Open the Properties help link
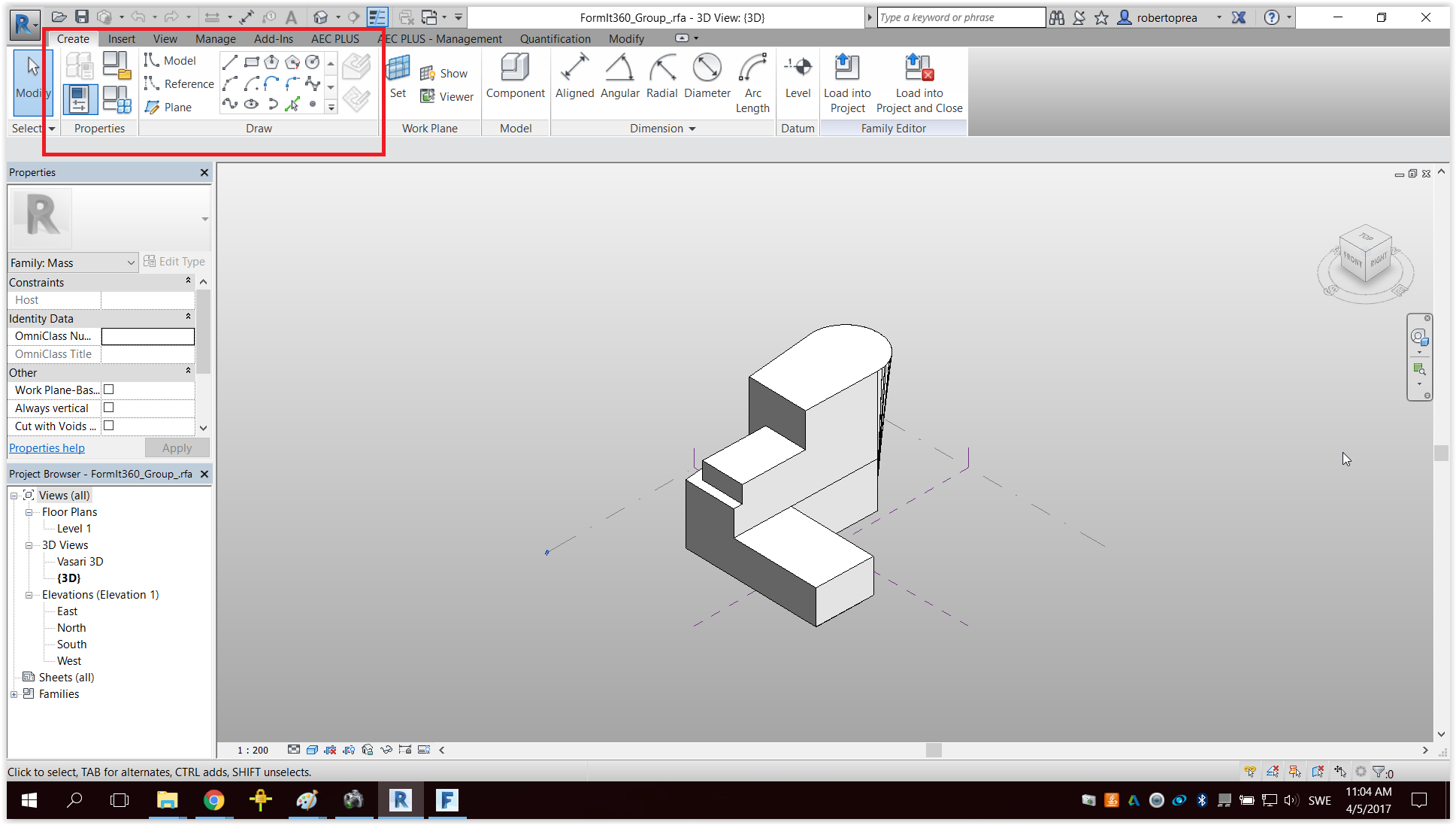1456x825 pixels. 47,447
